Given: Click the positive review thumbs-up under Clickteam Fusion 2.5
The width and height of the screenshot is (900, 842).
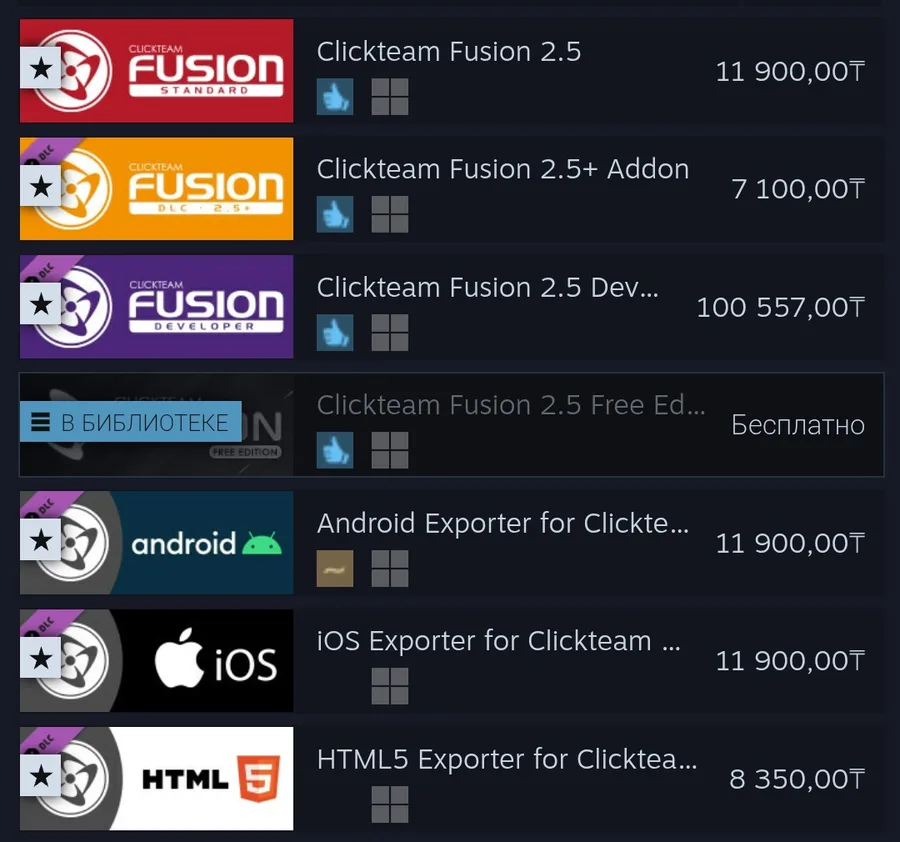Looking at the screenshot, I should [x=335, y=96].
